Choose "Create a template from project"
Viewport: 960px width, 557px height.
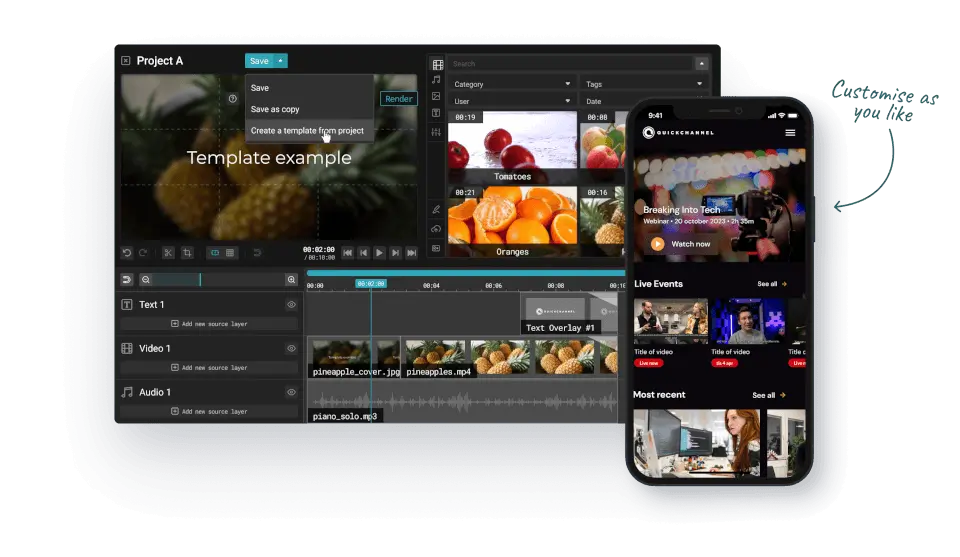point(307,131)
